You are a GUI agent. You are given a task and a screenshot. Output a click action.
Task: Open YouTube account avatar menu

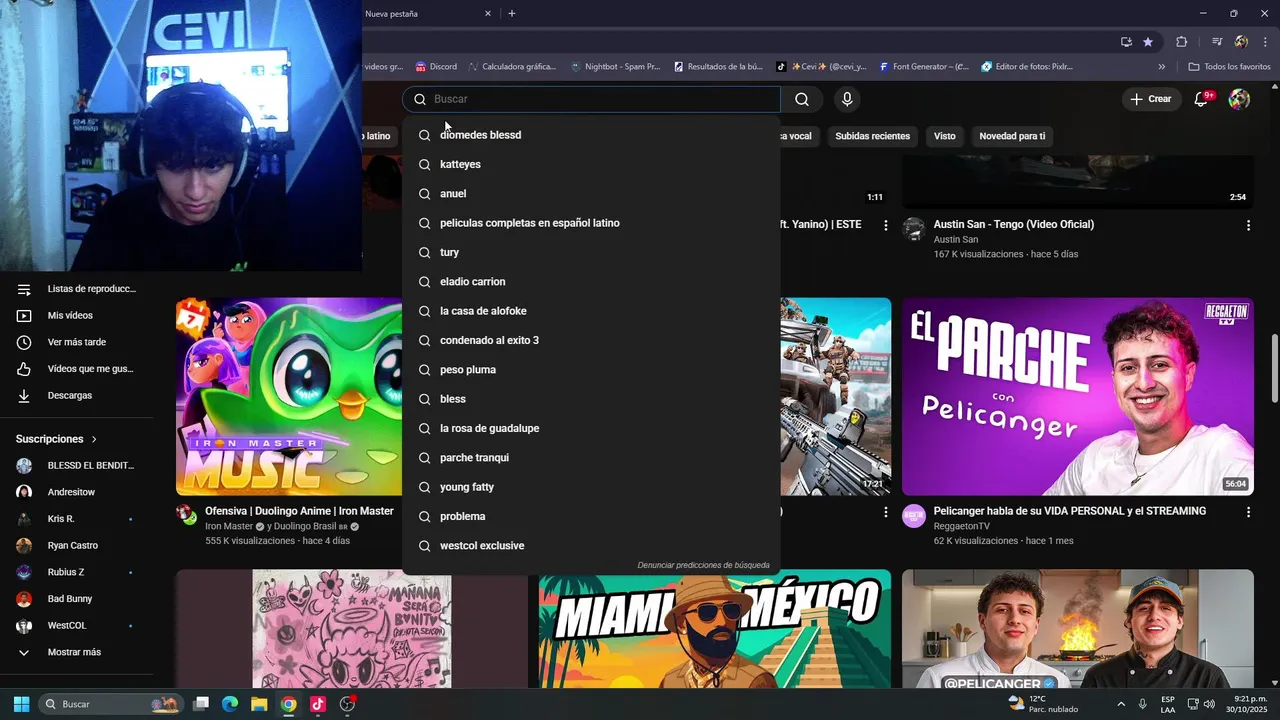click(1239, 99)
